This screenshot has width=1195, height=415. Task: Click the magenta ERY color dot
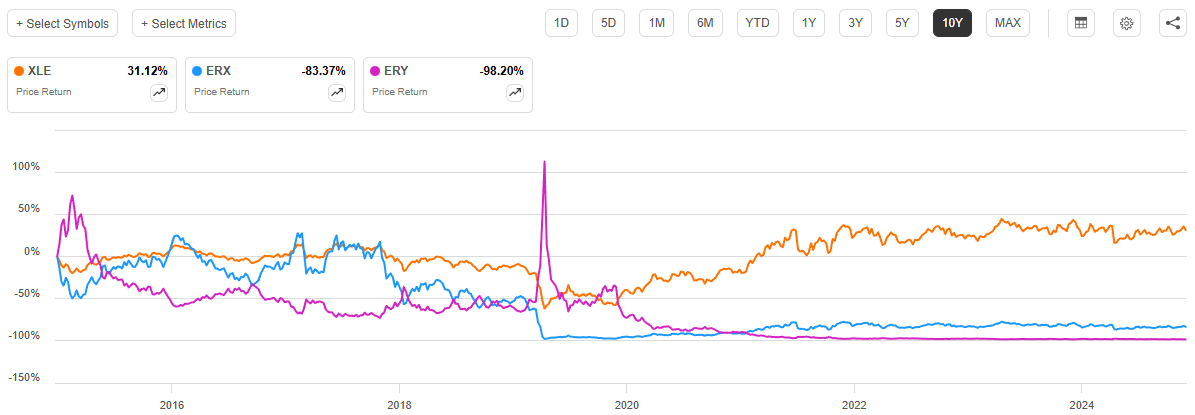click(x=376, y=71)
